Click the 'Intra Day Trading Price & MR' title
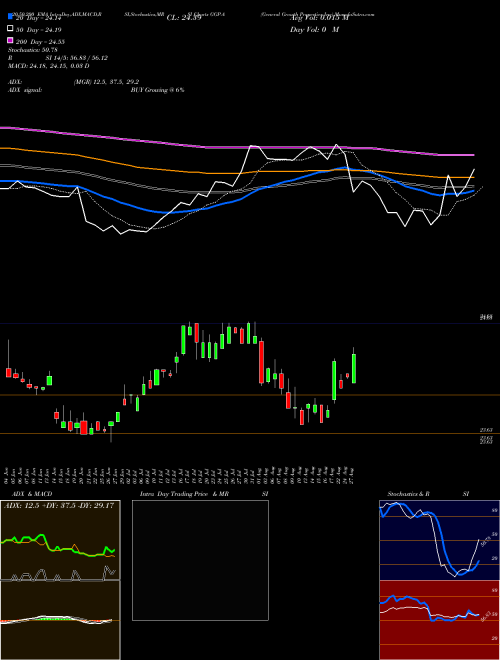The height and width of the screenshot is (660, 500). [x=184, y=494]
